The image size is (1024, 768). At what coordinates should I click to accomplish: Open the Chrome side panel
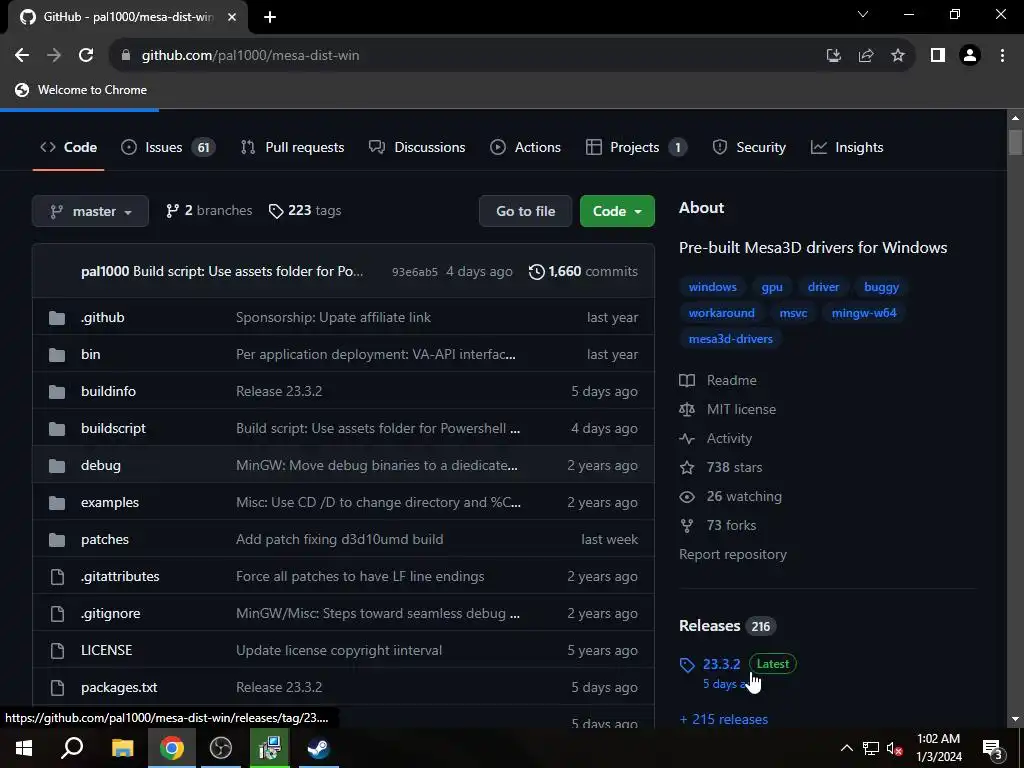point(938,56)
